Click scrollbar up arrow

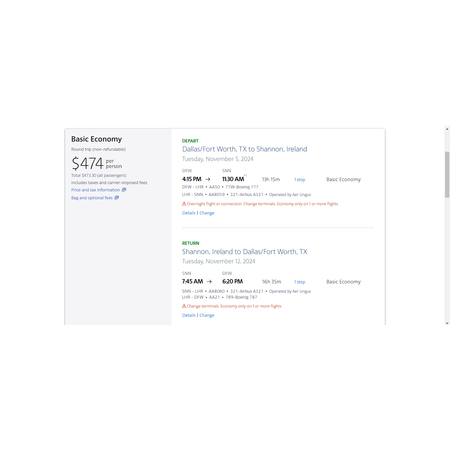point(447,129)
